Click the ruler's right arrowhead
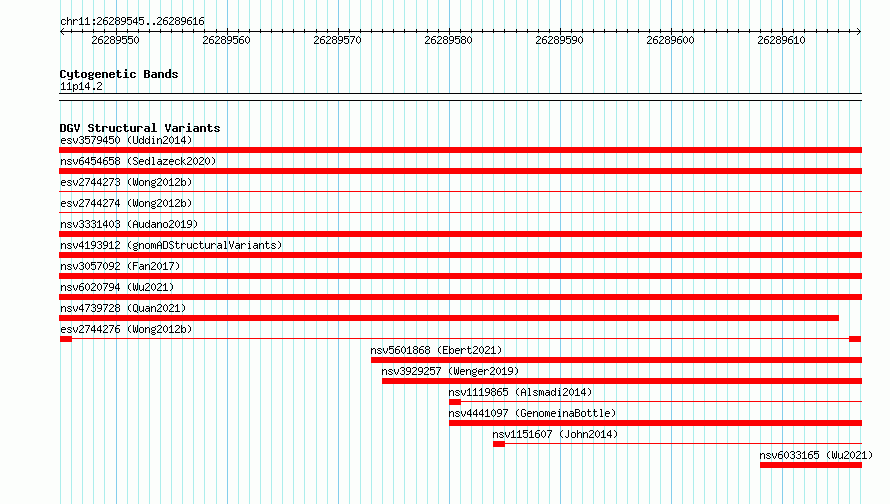Viewport: 890px width, 504px height. (x=859, y=31)
